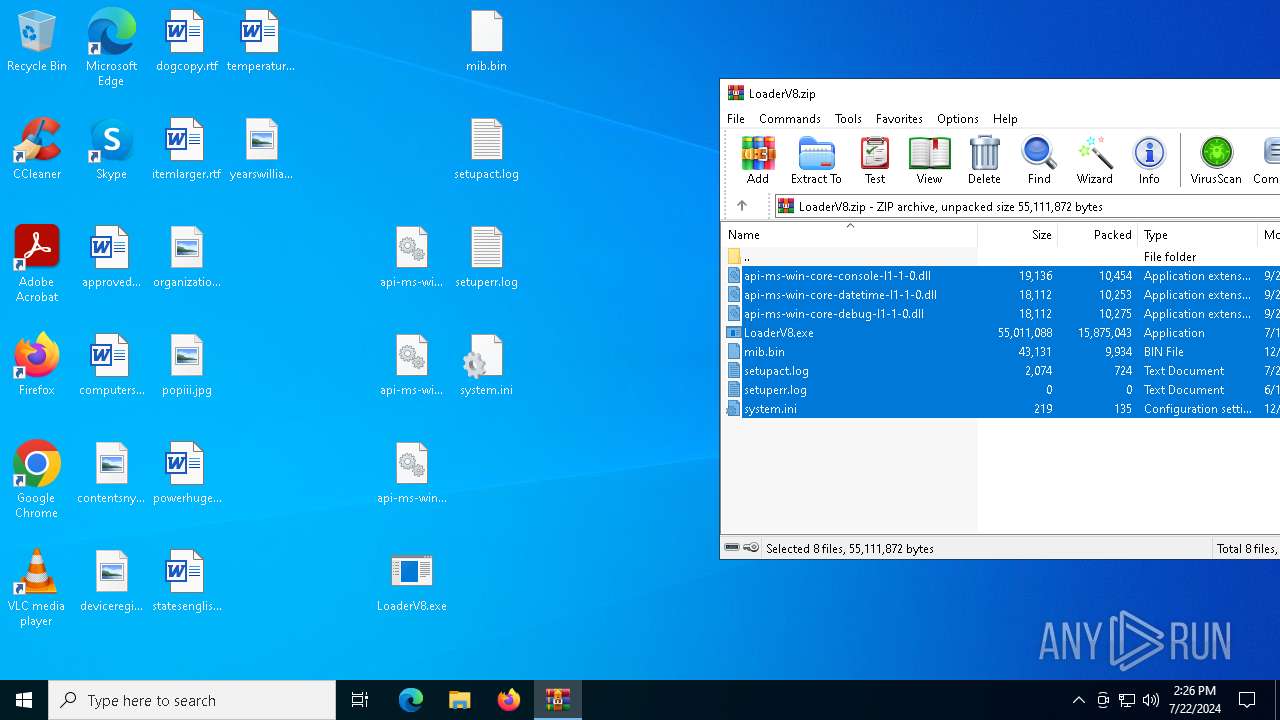This screenshot has width=1280, height=720.
Task: Start VirusScan on the archive
Action: point(1216,160)
